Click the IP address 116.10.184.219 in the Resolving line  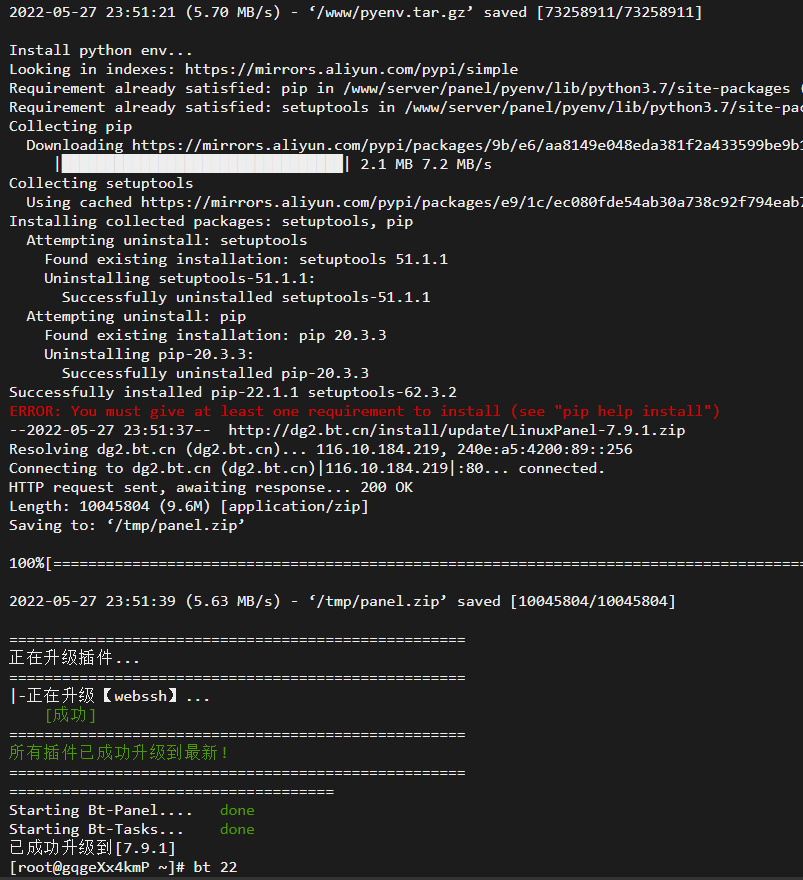[378, 450]
